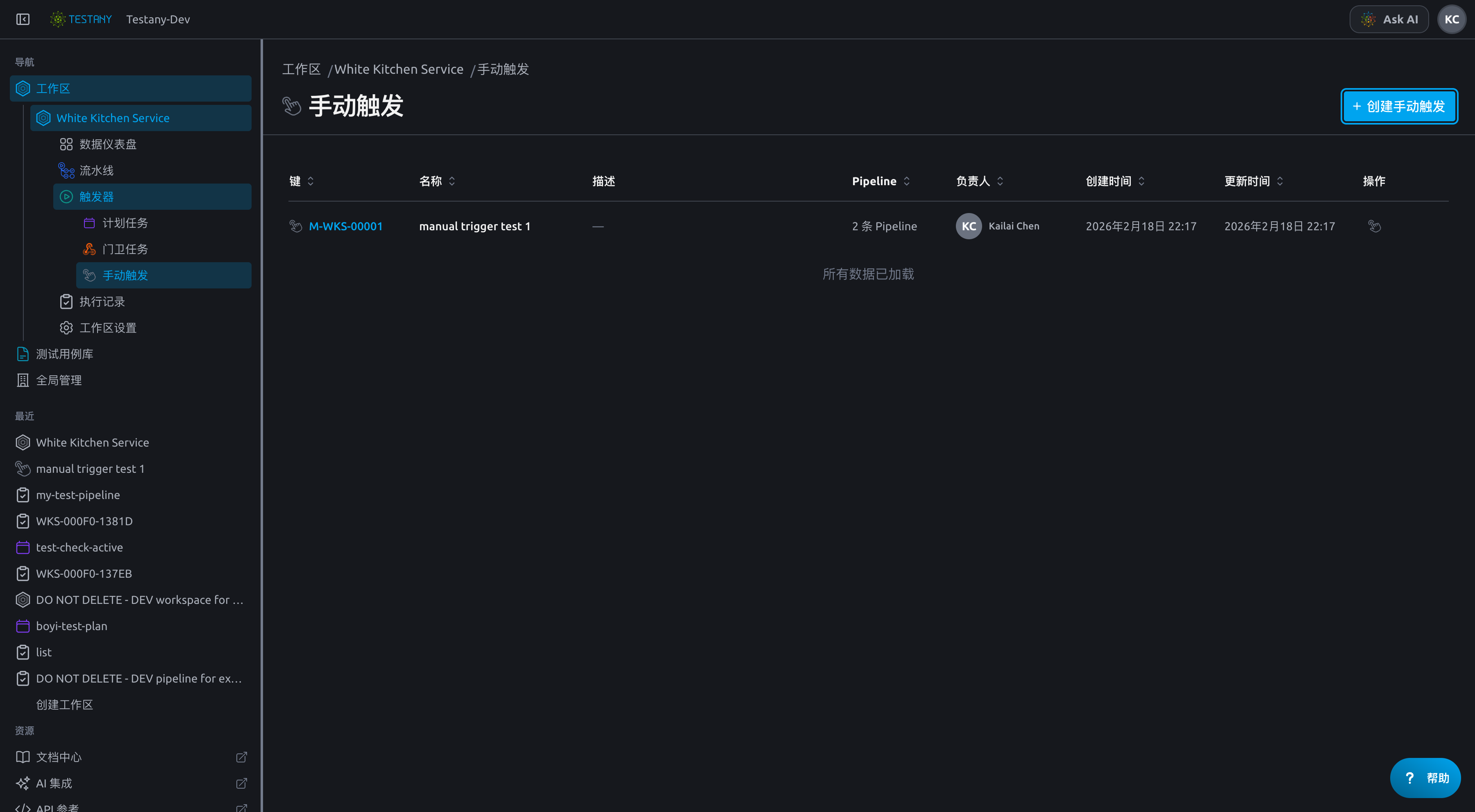Click 描述 column header

tap(604, 181)
